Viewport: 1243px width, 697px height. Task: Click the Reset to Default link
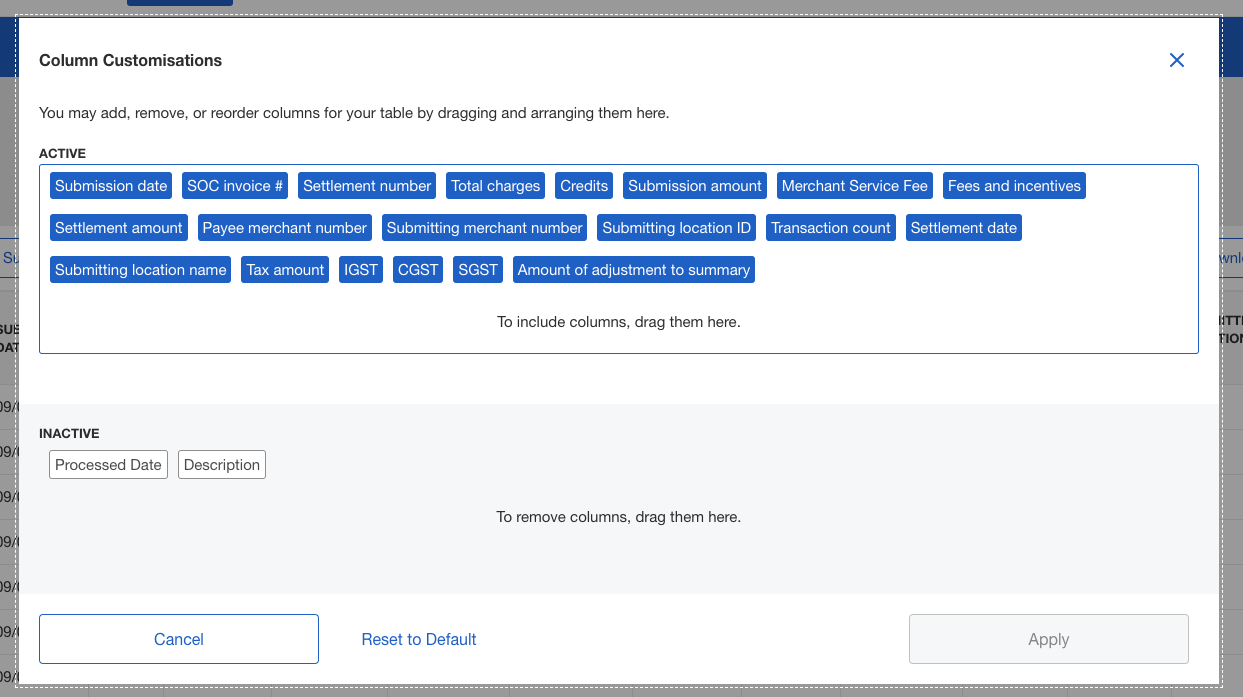pos(419,638)
